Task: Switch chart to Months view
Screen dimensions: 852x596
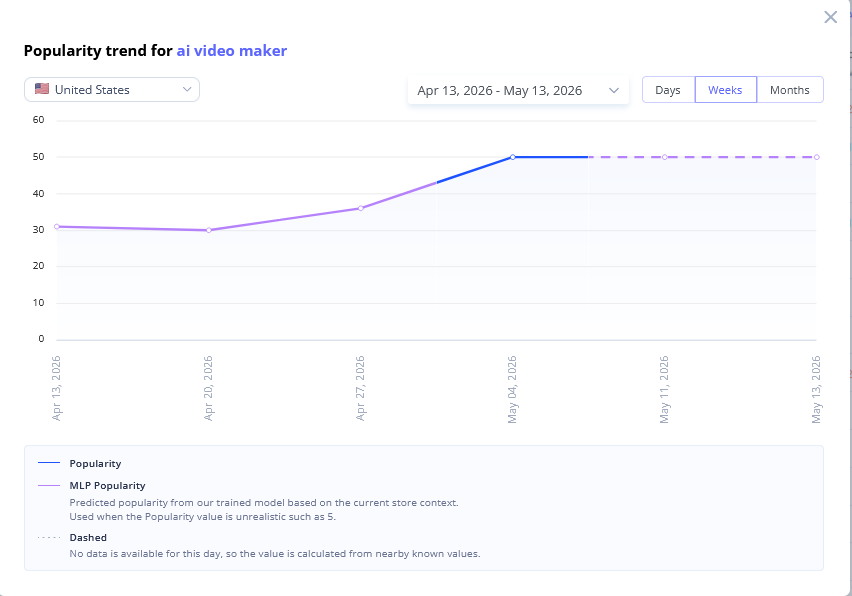Action: [x=790, y=90]
